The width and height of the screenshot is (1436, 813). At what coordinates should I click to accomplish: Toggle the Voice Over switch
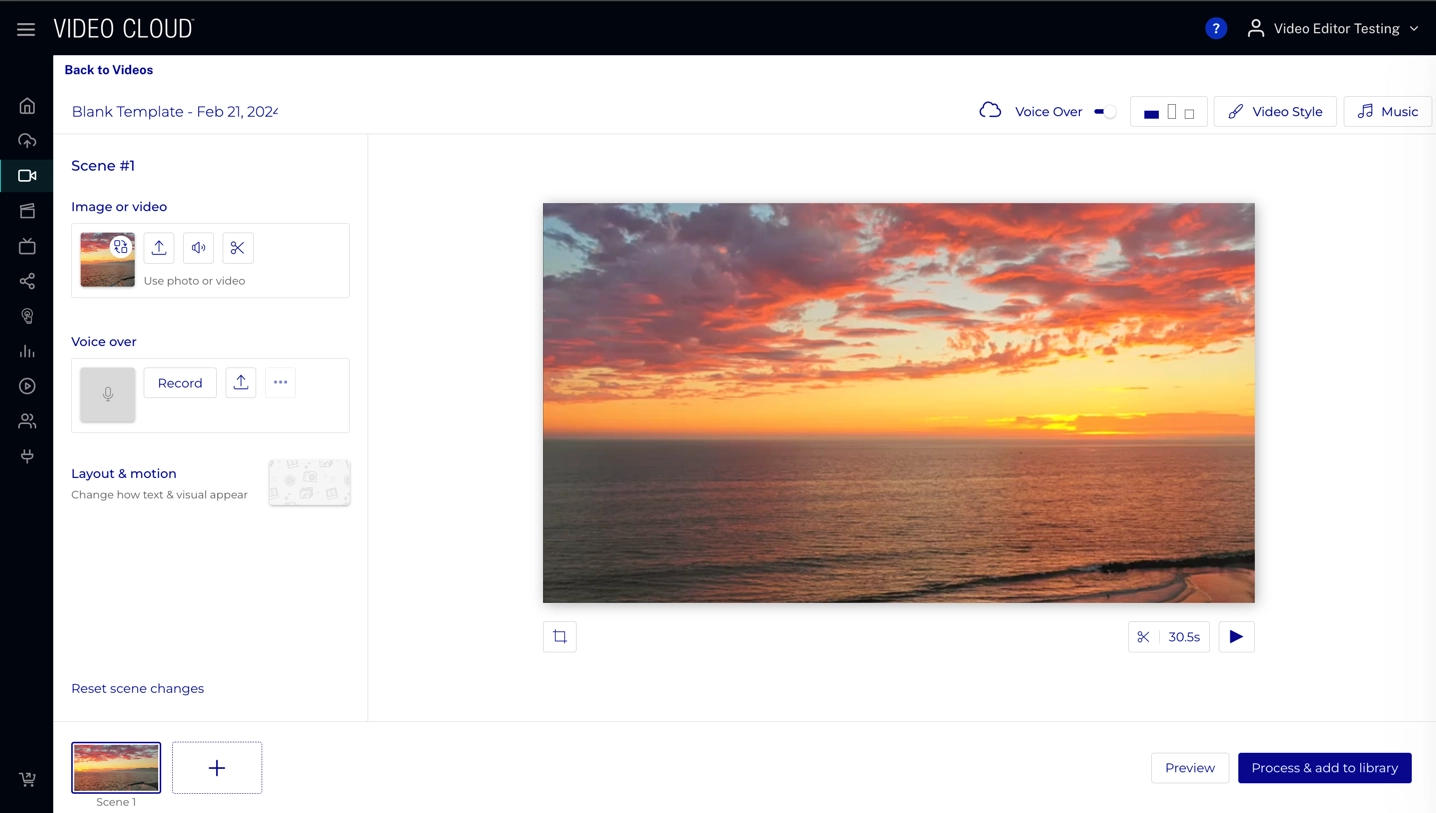pyautogui.click(x=1104, y=112)
